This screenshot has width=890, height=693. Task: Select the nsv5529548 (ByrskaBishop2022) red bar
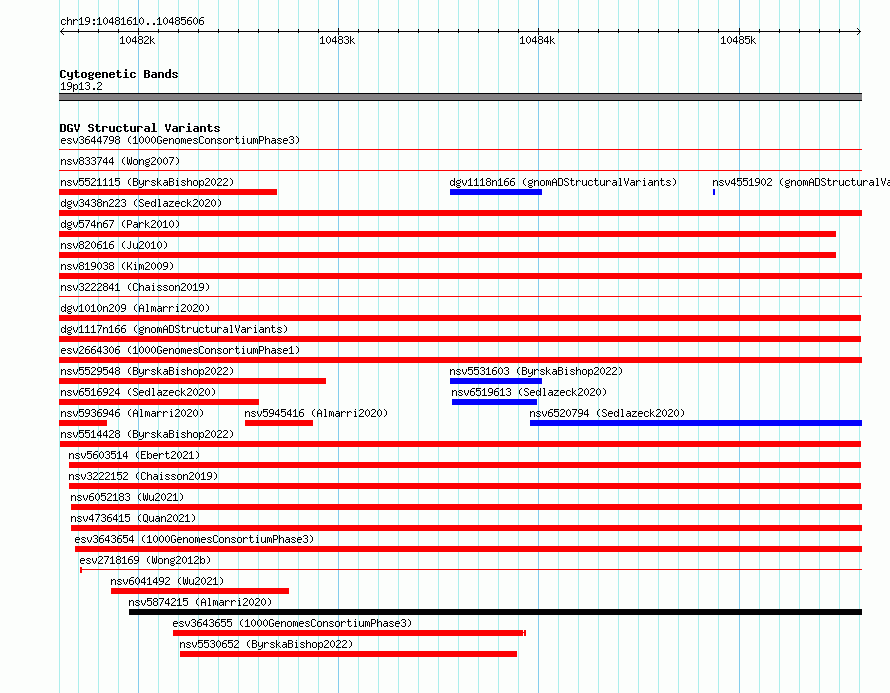click(192, 381)
